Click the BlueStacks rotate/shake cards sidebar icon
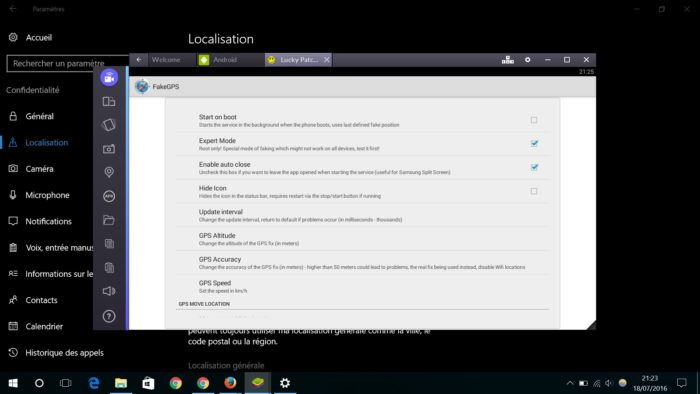700x394 pixels. 109,125
